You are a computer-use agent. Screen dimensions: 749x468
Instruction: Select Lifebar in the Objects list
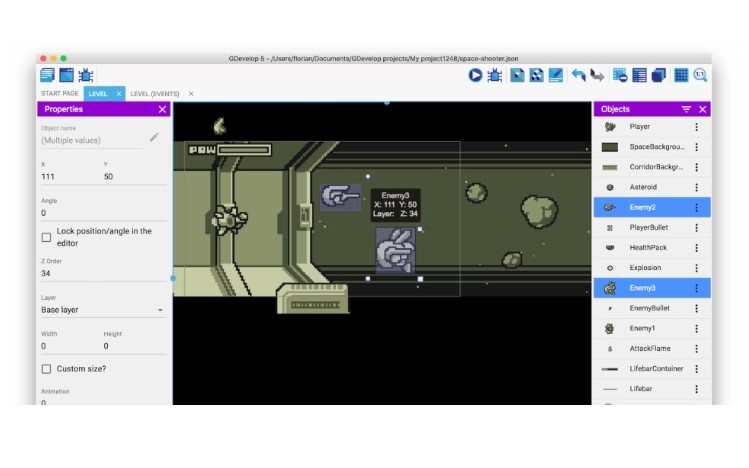pyautogui.click(x=652, y=389)
